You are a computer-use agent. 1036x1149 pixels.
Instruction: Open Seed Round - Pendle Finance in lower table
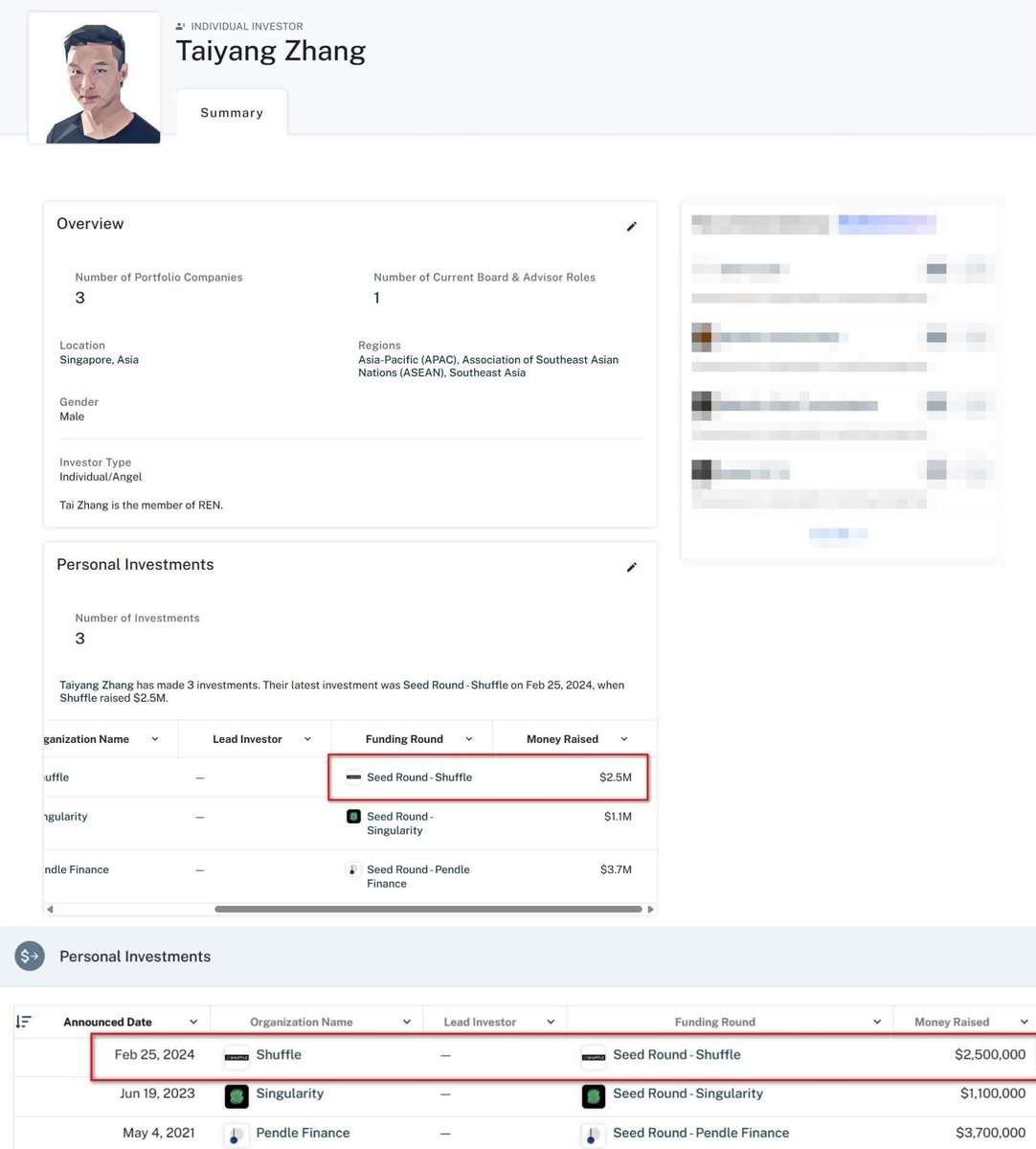click(x=701, y=1133)
